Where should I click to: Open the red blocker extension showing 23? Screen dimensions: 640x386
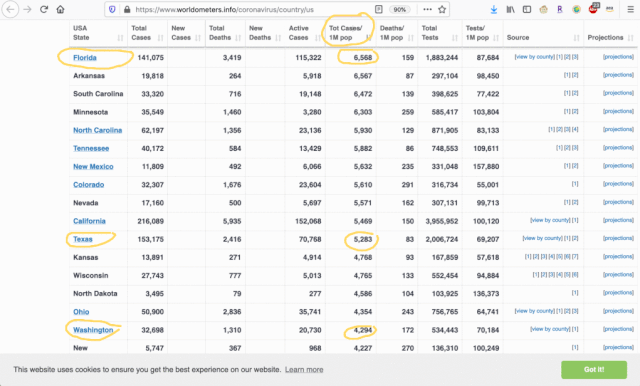point(593,9)
